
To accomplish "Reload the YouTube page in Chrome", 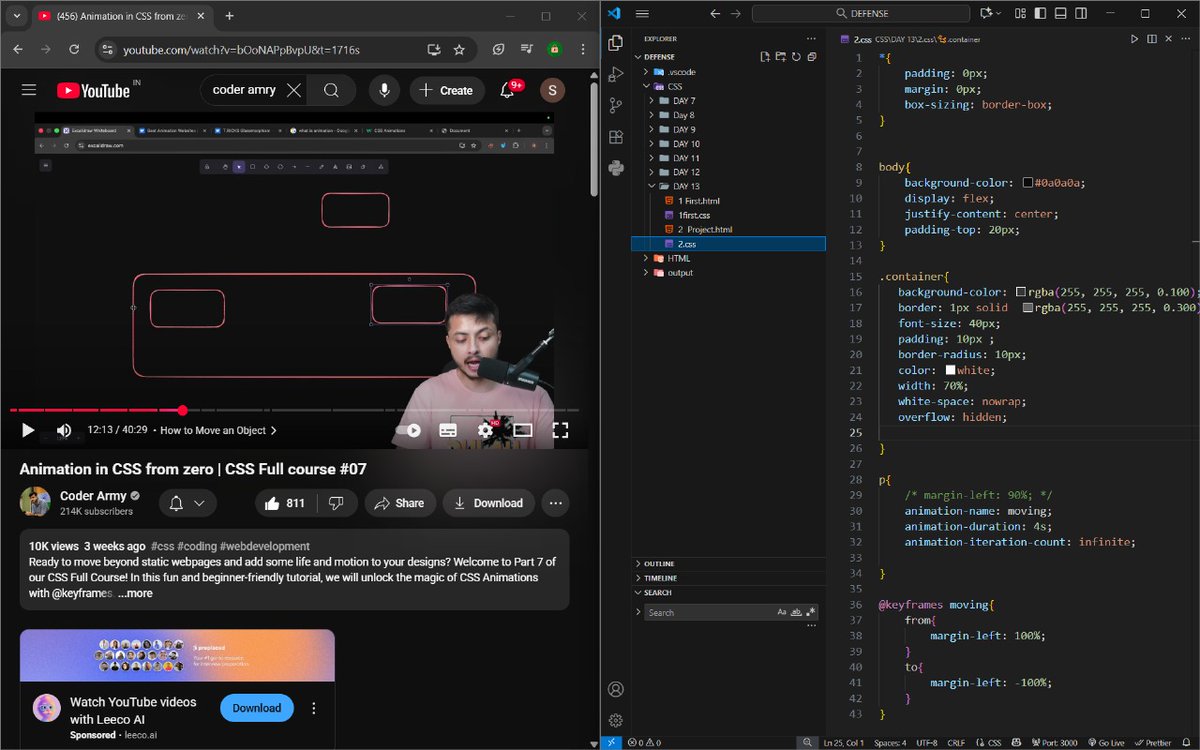I will click(74, 49).
